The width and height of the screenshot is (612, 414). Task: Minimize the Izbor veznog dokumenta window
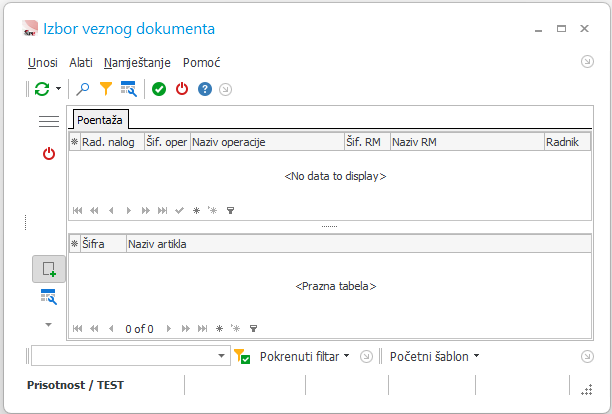(x=539, y=30)
